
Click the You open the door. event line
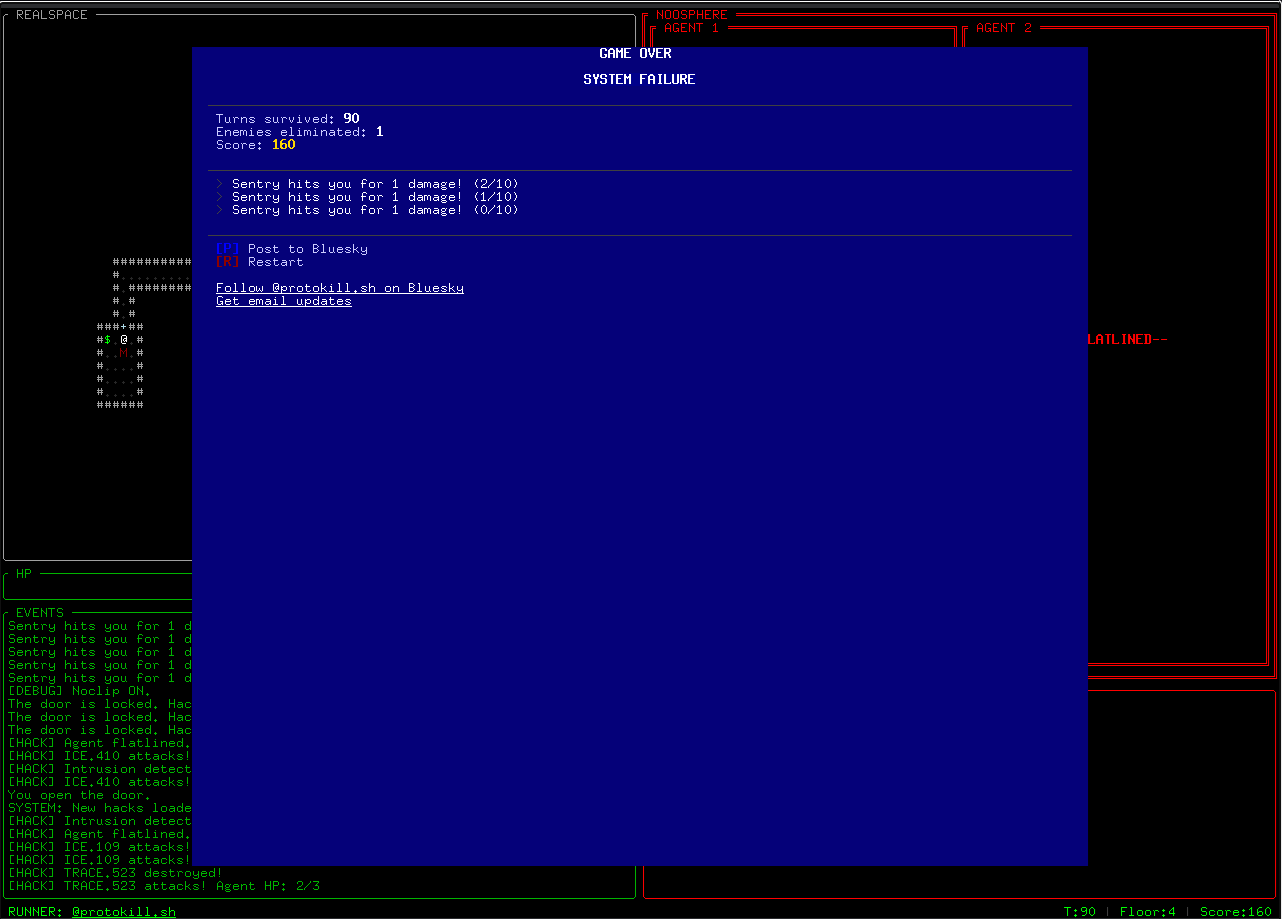[80, 795]
